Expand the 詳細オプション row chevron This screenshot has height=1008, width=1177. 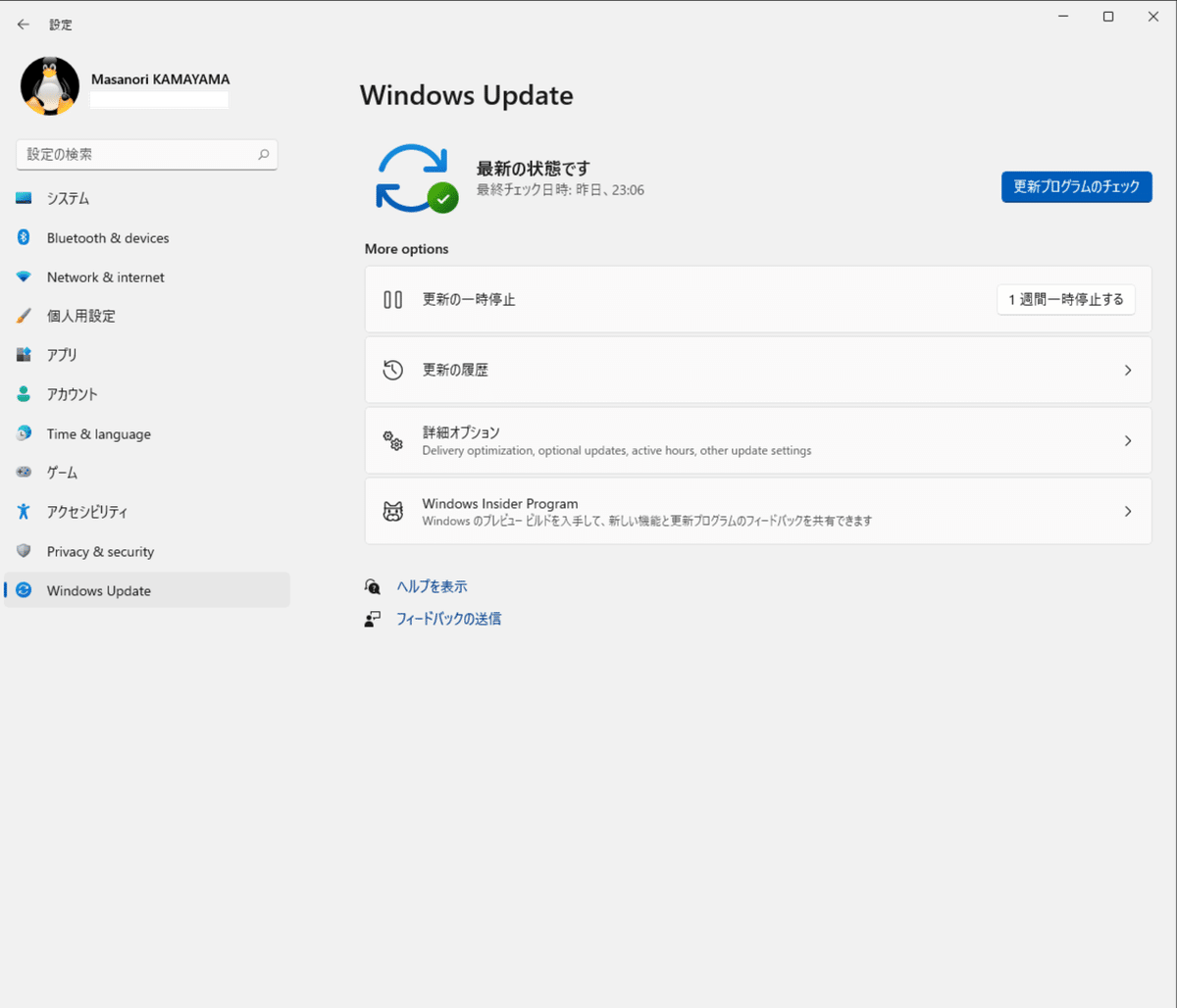1128,440
